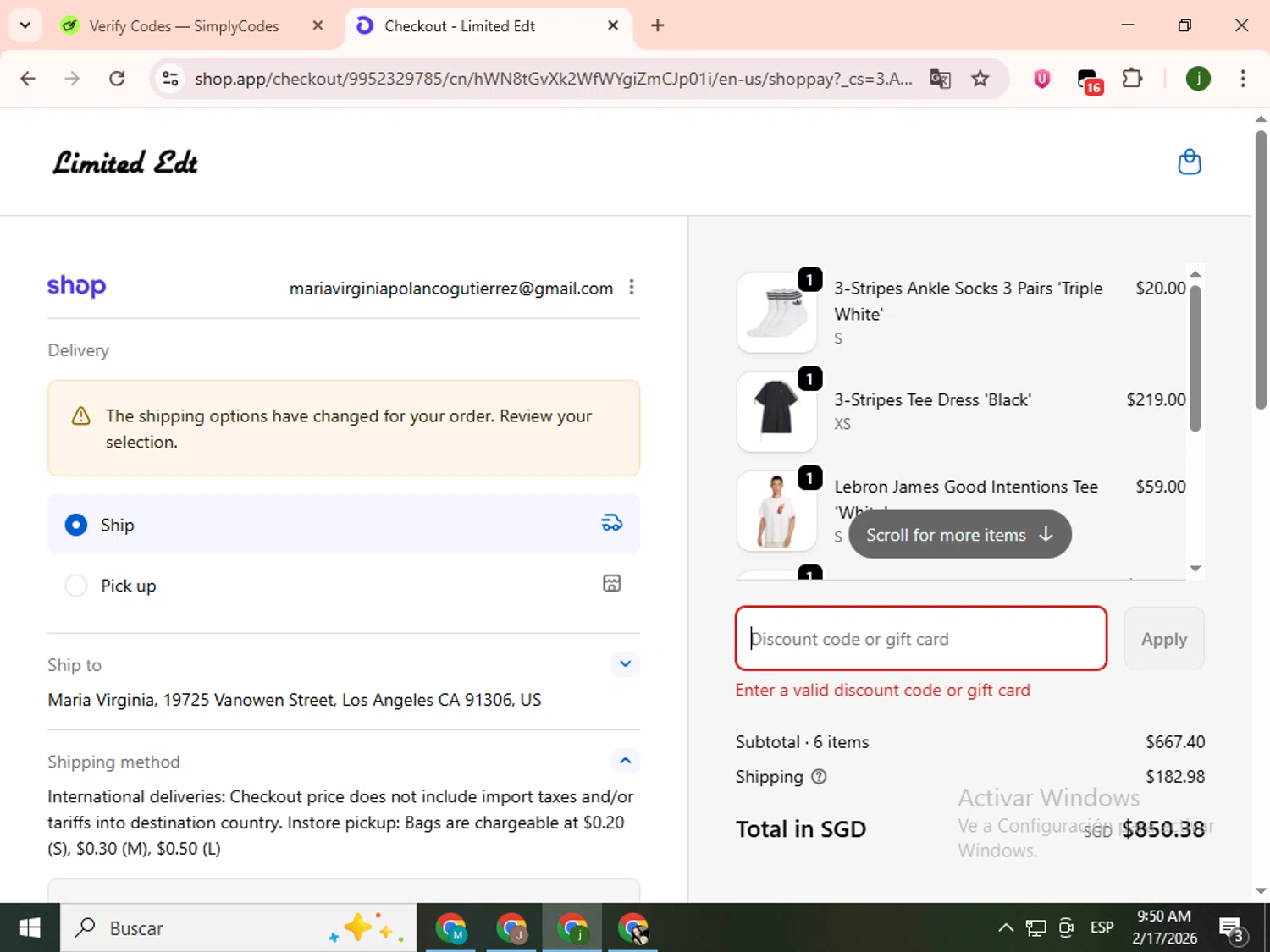Click Enter a valid discount code error
This screenshot has height=952, width=1270.
tap(883, 690)
